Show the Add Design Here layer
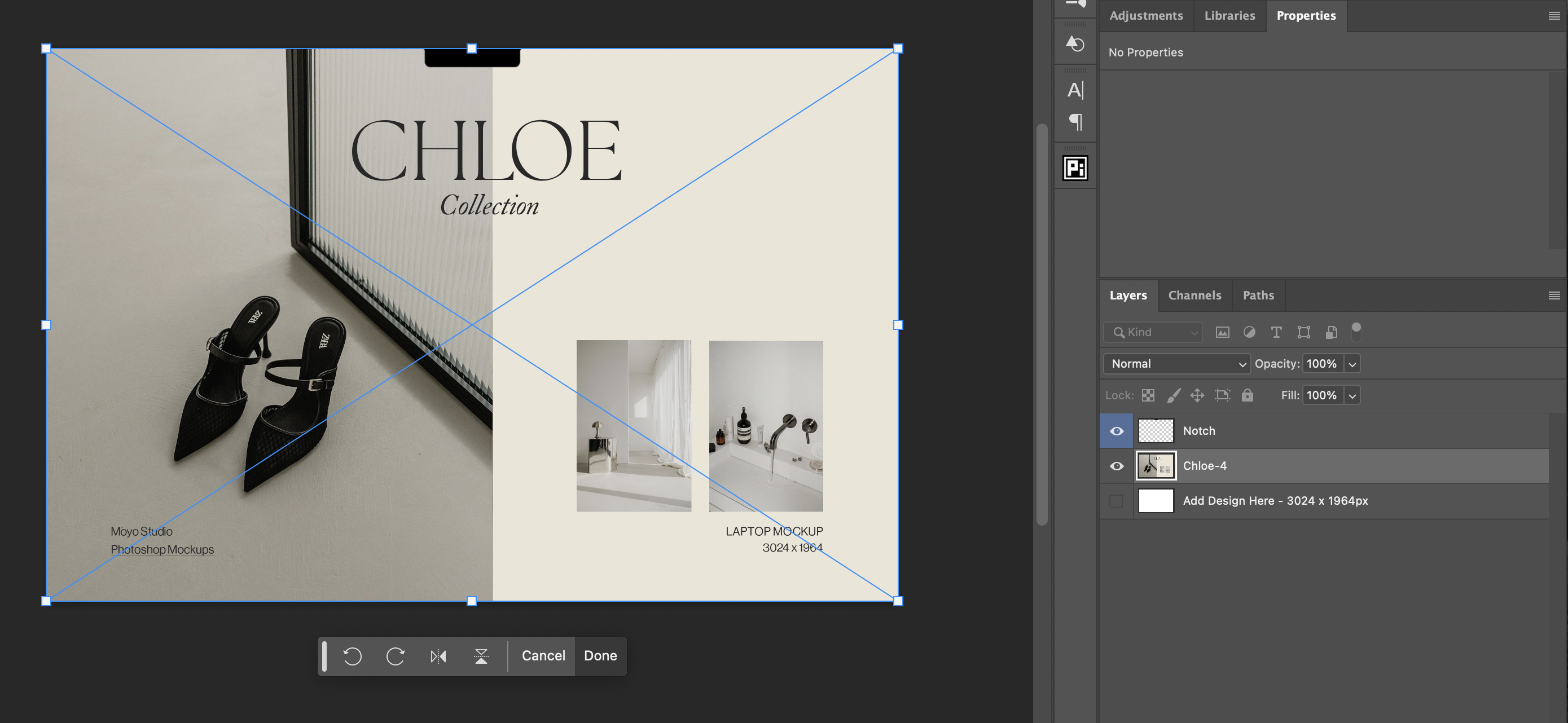This screenshot has height=723, width=1568. [x=1115, y=501]
